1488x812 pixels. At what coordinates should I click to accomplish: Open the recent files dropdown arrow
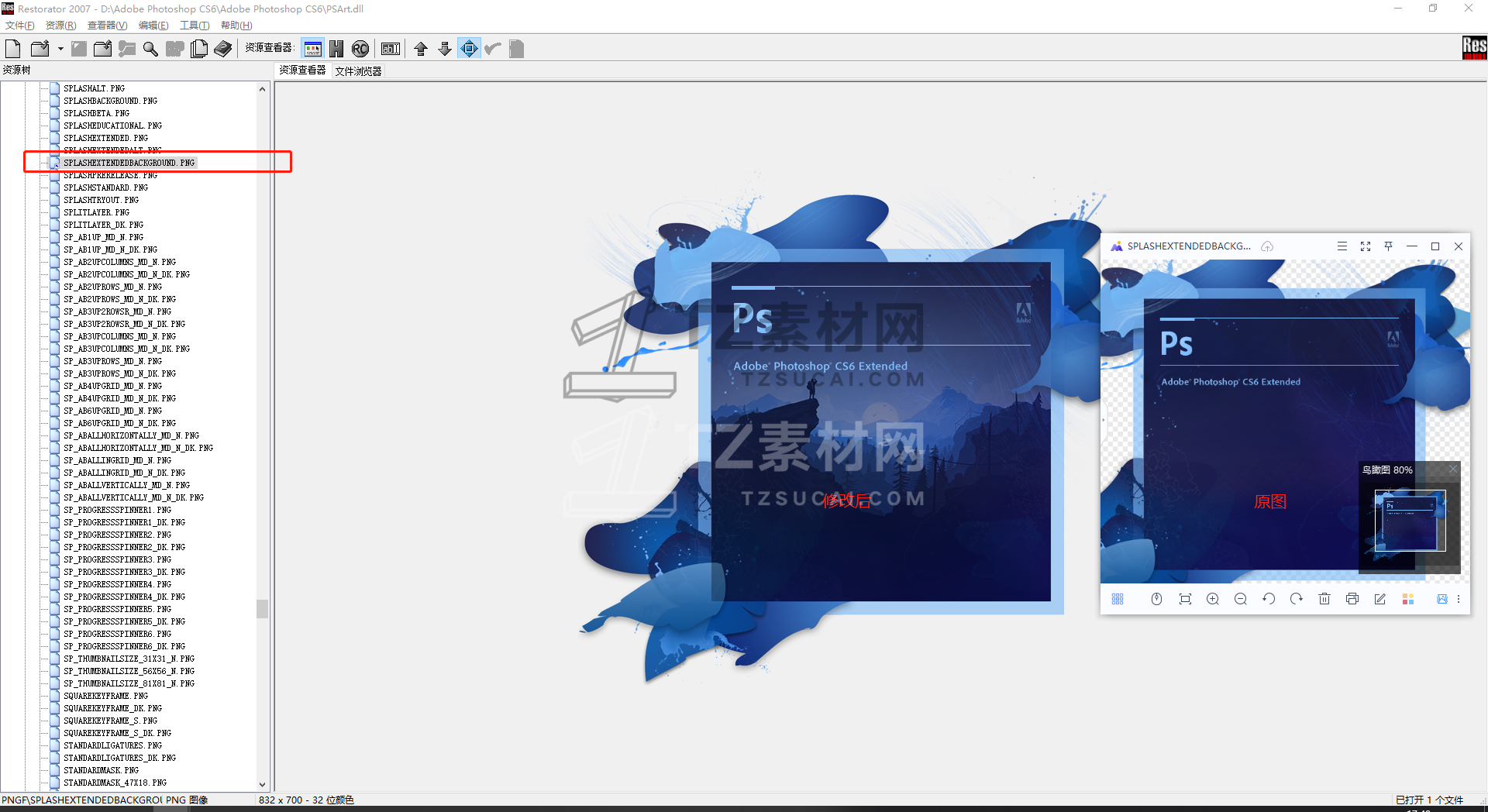point(60,50)
